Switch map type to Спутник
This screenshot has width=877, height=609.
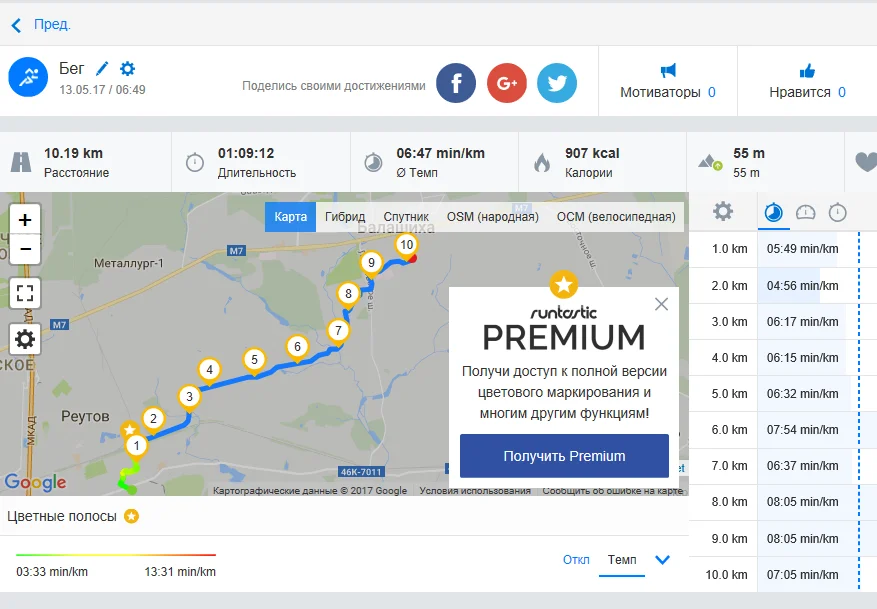[406, 217]
